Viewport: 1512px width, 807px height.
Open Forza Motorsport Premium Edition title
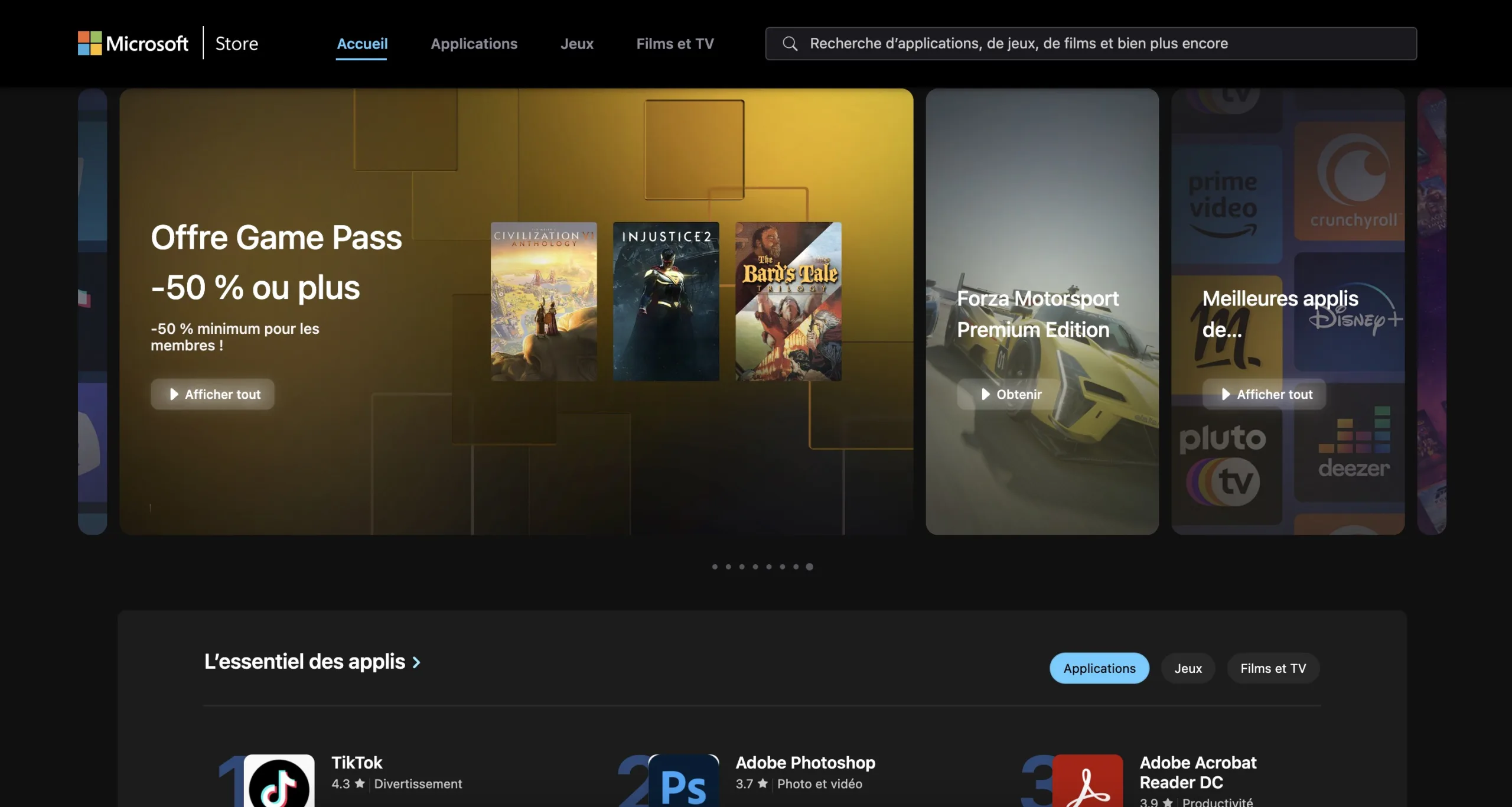point(1038,314)
